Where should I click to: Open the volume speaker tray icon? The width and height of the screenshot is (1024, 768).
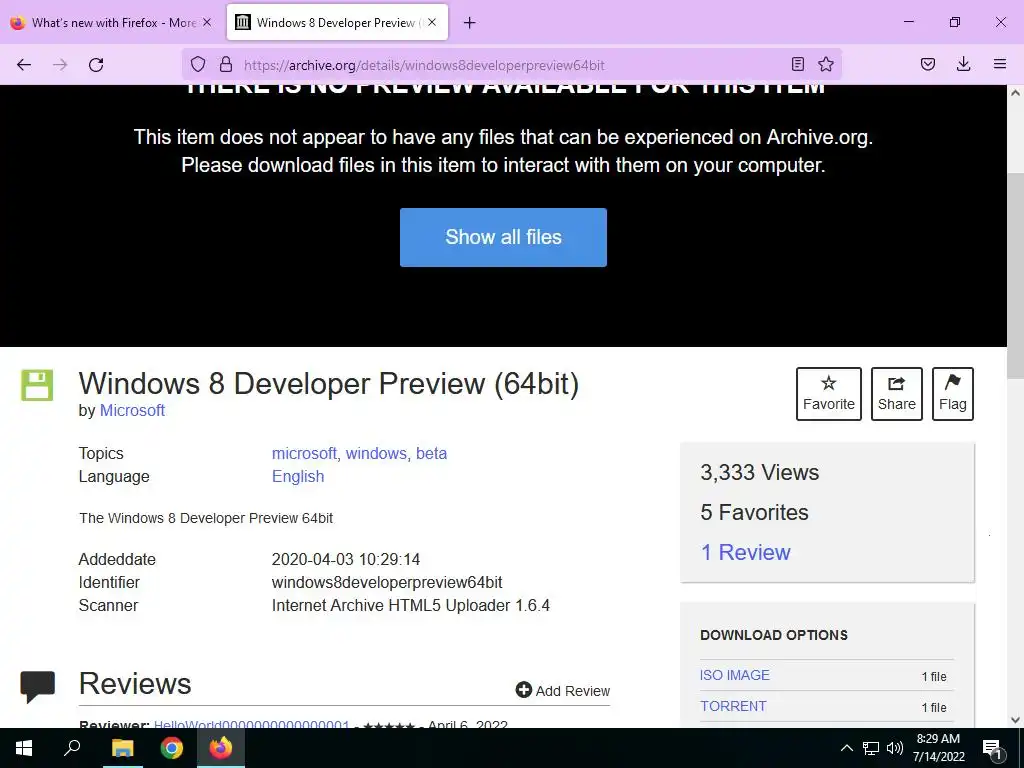click(x=895, y=748)
